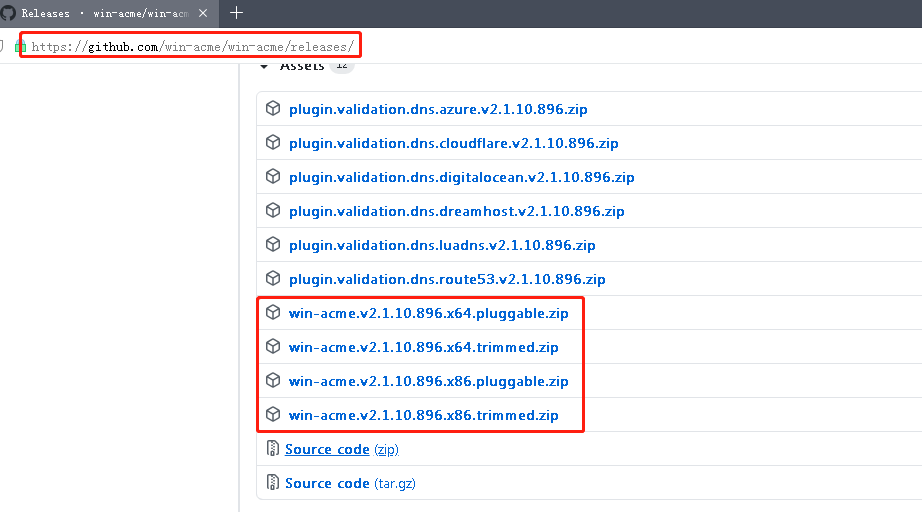922x512 pixels.
Task: Open a new browser tab
Action: tap(236, 13)
